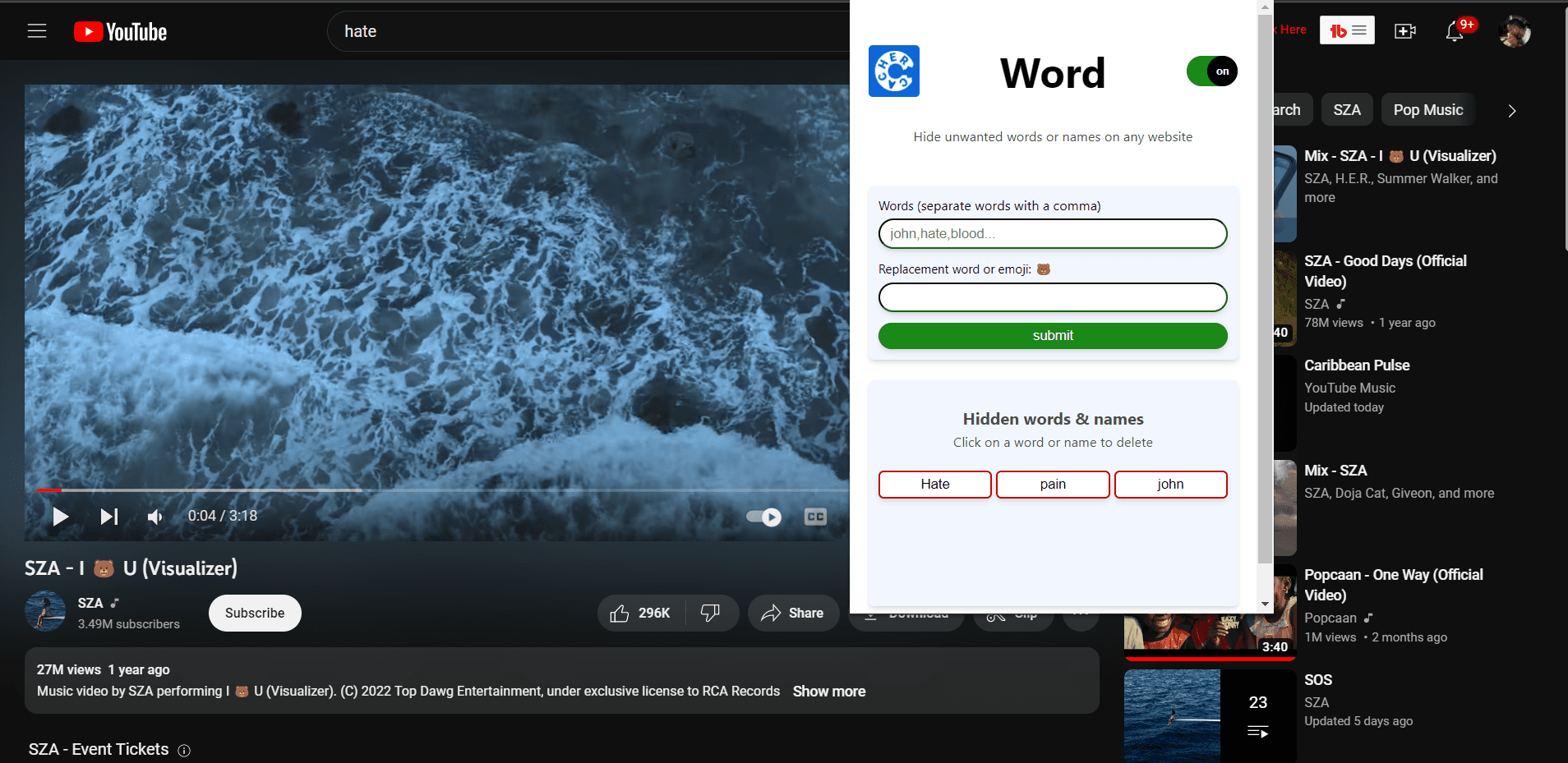Reveal more filter chips with the chevron
Viewport: 1568px width, 763px height.
tap(1512, 109)
